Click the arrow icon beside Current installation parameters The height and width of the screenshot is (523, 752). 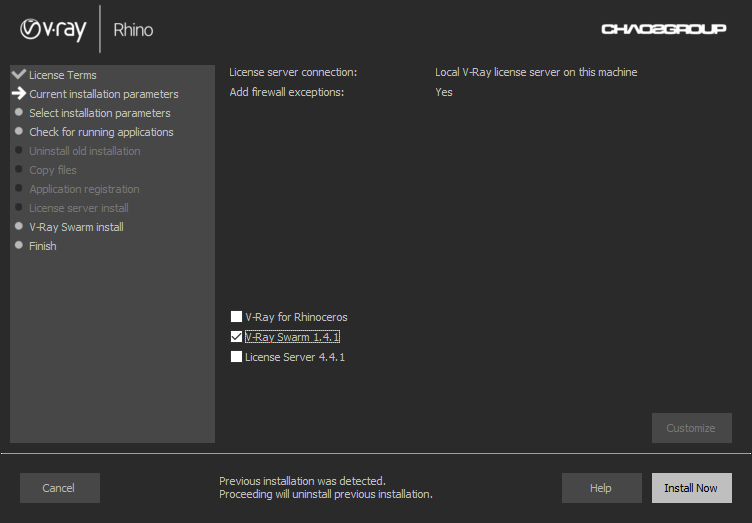(x=19, y=93)
